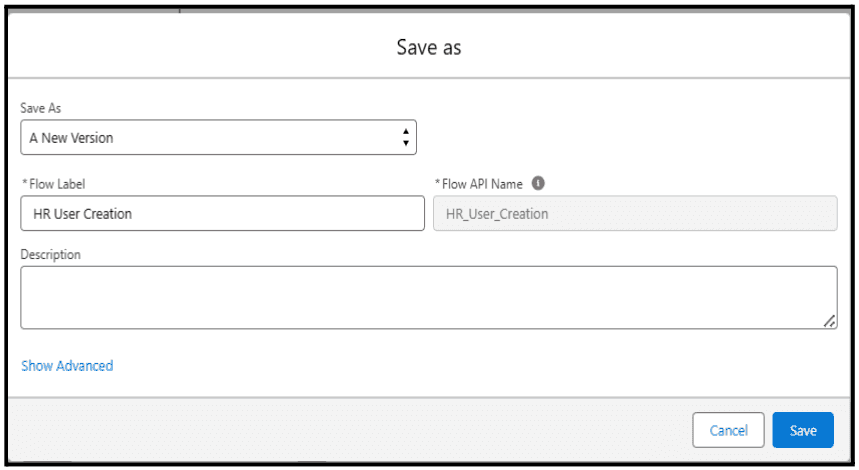
Task: Click the Description label above the text area
Action: 50,255
